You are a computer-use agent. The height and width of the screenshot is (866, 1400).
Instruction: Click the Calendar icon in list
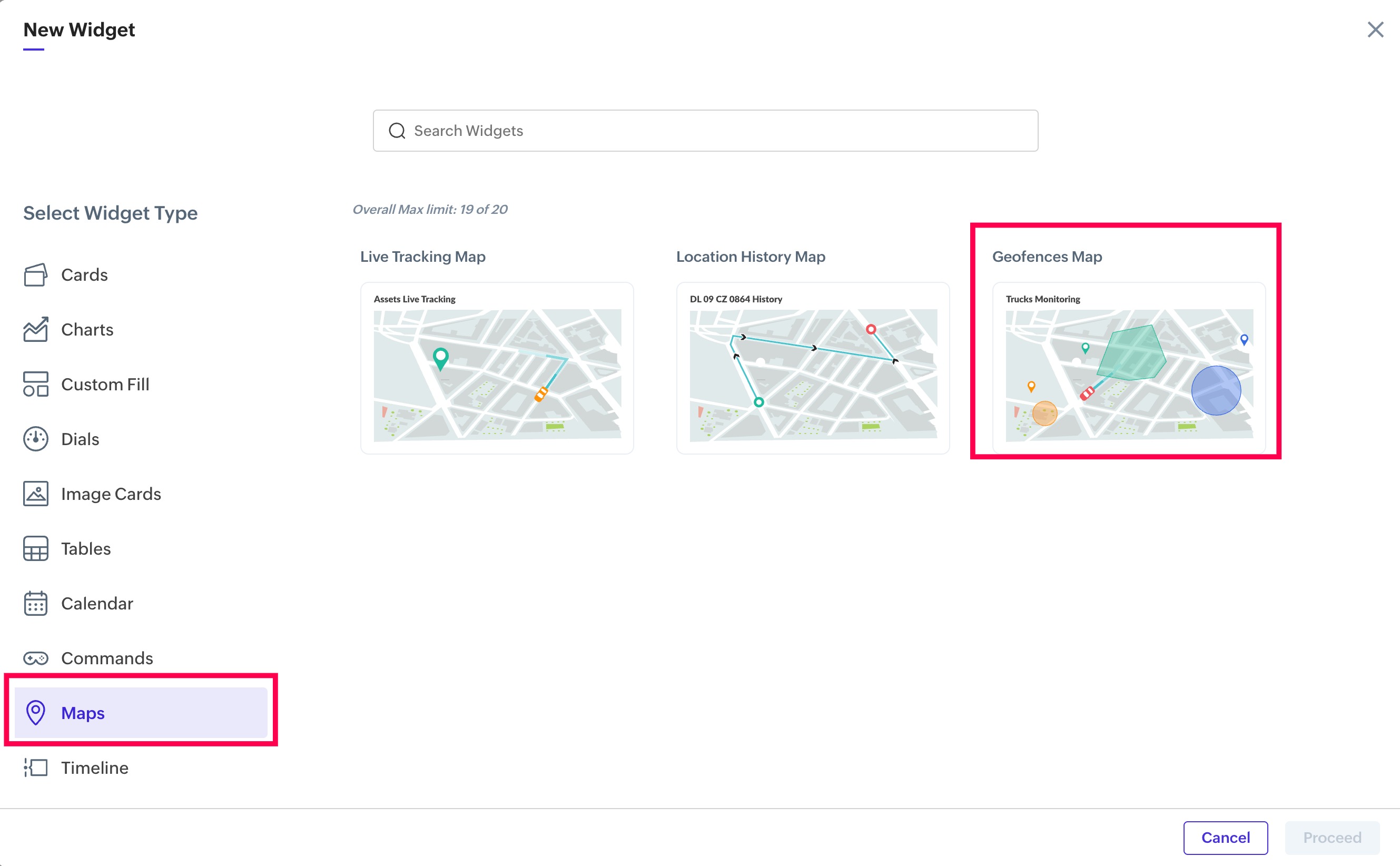coord(35,603)
